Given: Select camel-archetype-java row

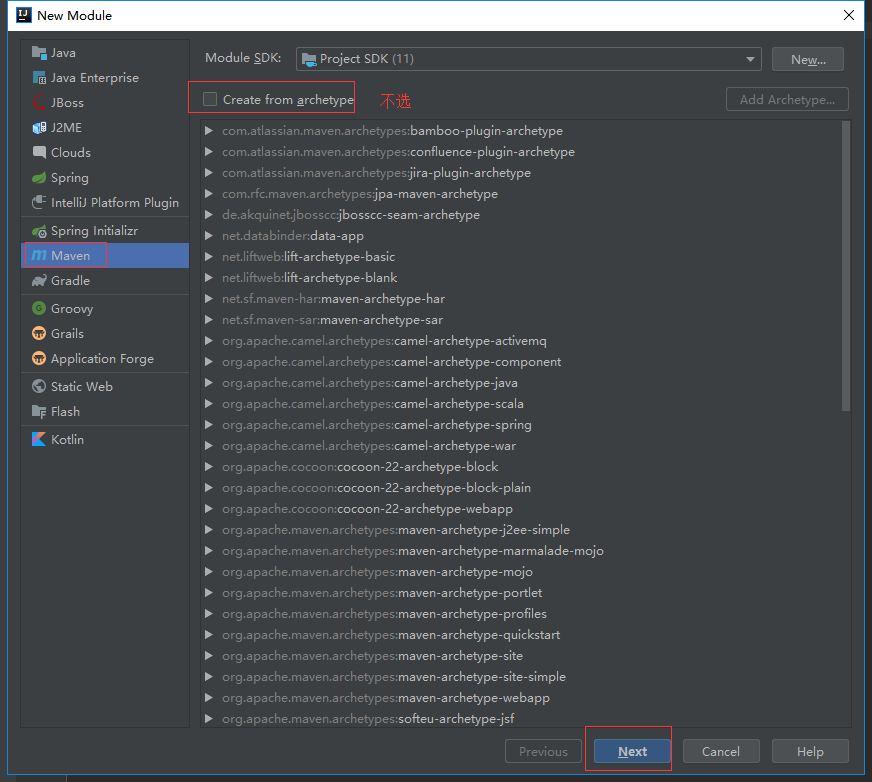Looking at the screenshot, I should tap(522, 383).
